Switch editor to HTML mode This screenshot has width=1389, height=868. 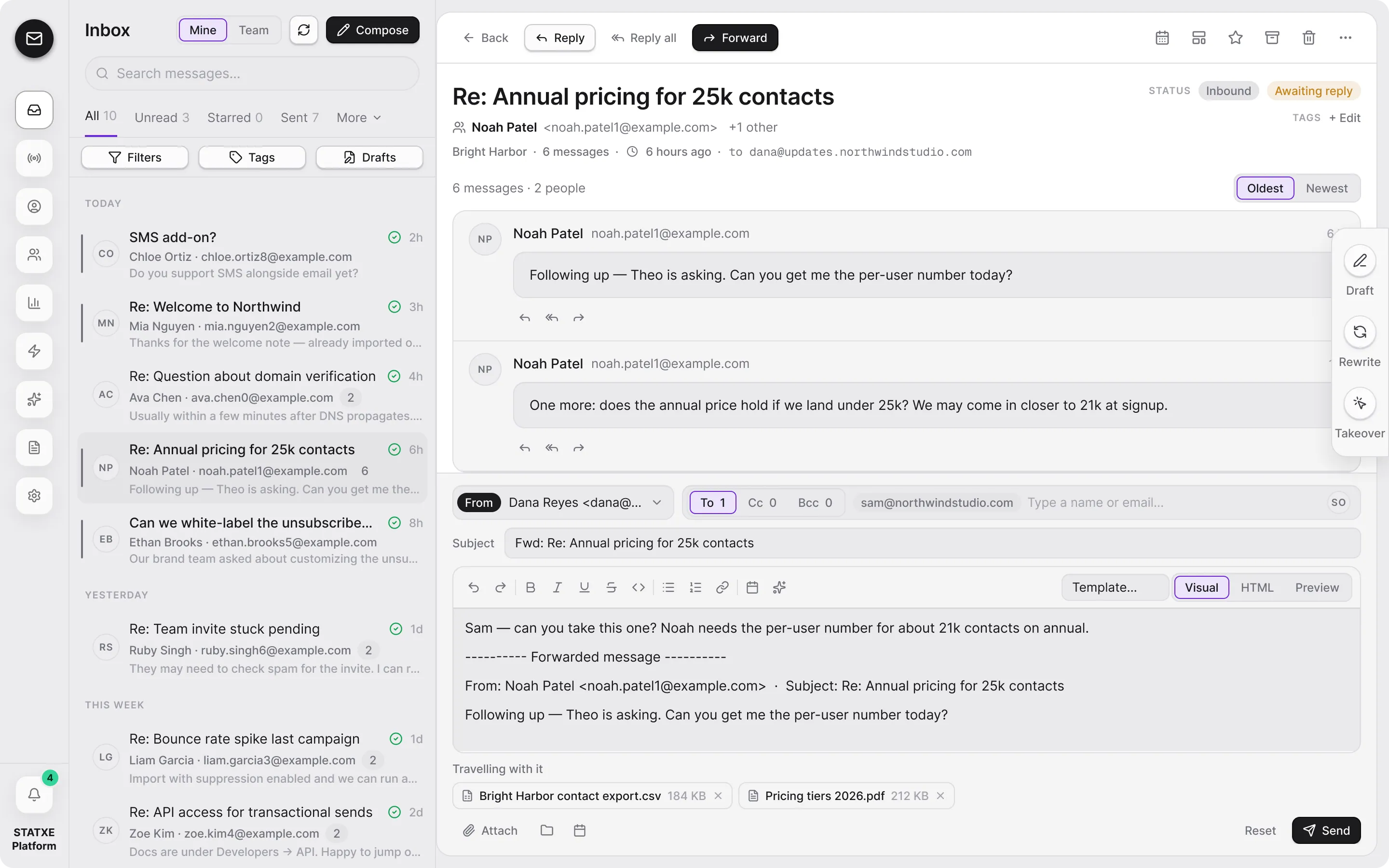1257,587
